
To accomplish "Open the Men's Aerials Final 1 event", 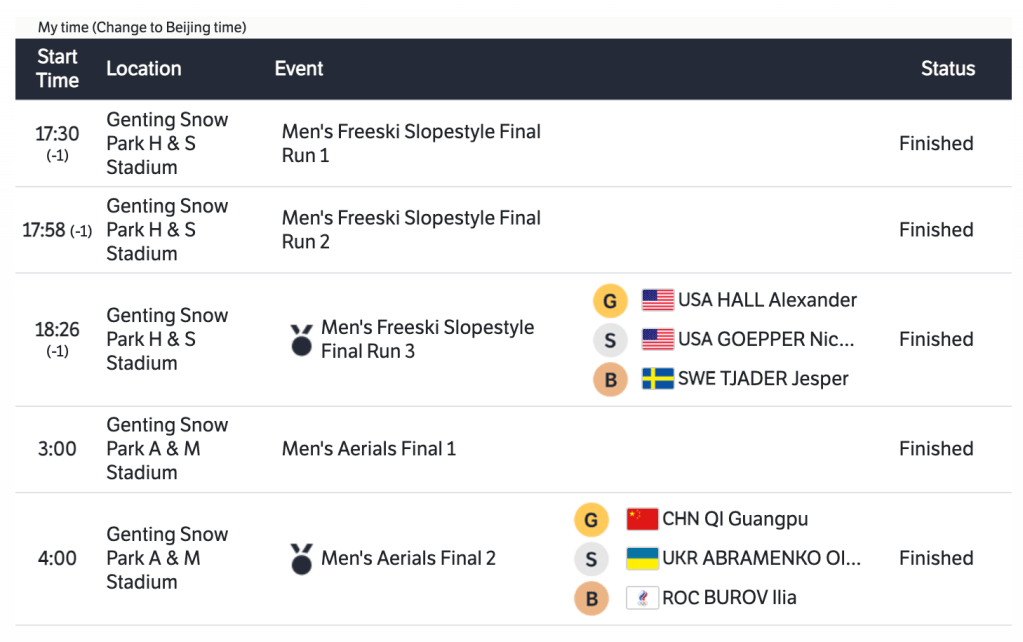I will point(369,449).
